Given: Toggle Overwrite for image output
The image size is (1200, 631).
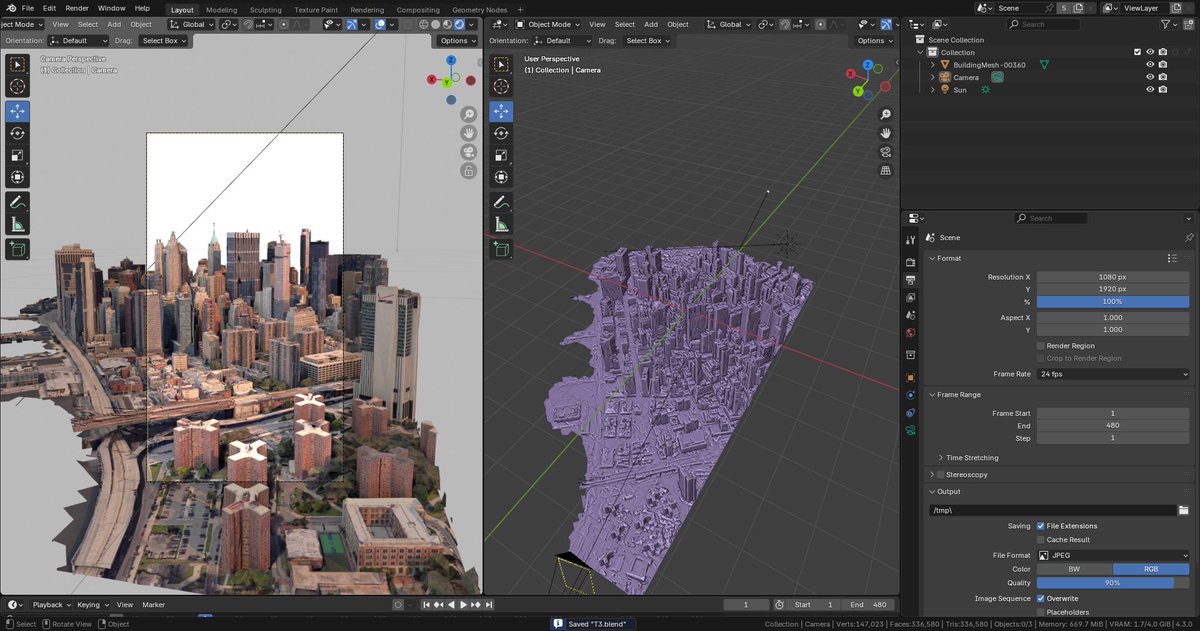Looking at the screenshot, I should (1040, 598).
